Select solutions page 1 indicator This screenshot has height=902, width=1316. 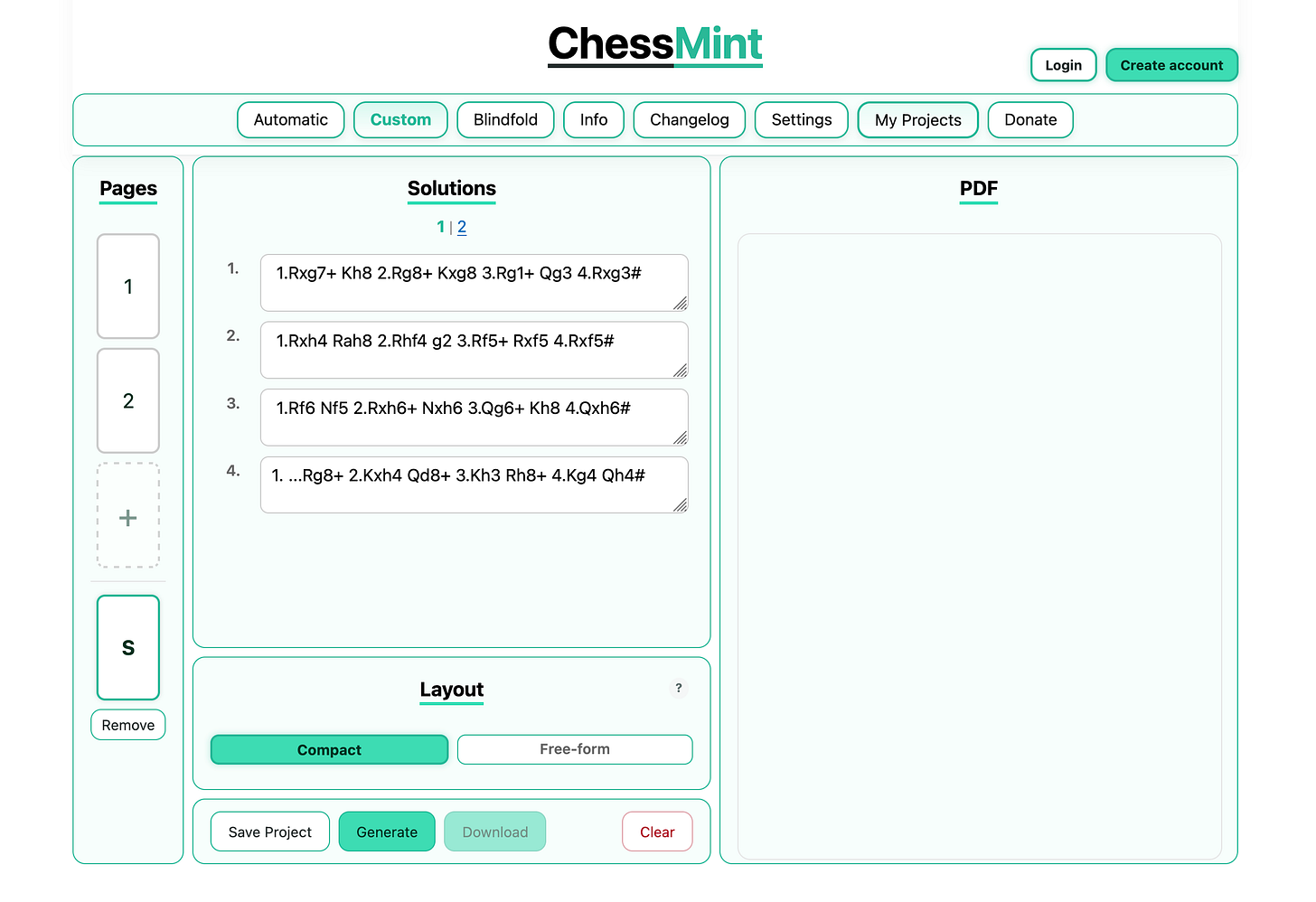[x=440, y=227]
